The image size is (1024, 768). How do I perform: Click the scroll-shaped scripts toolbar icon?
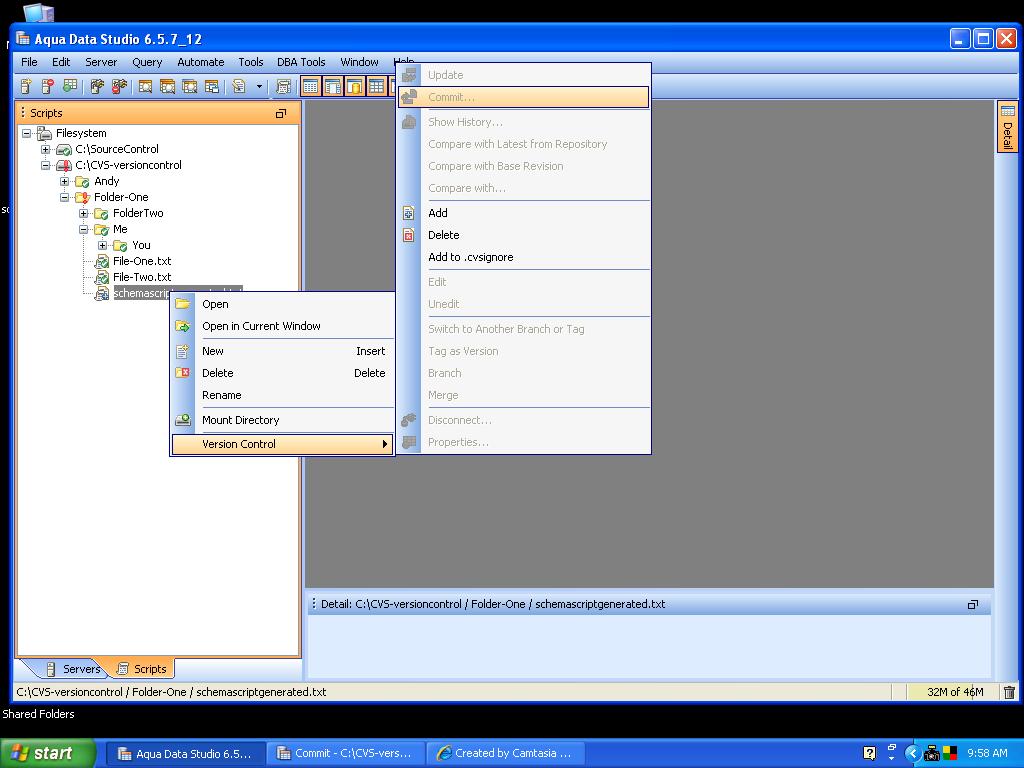tap(283, 86)
